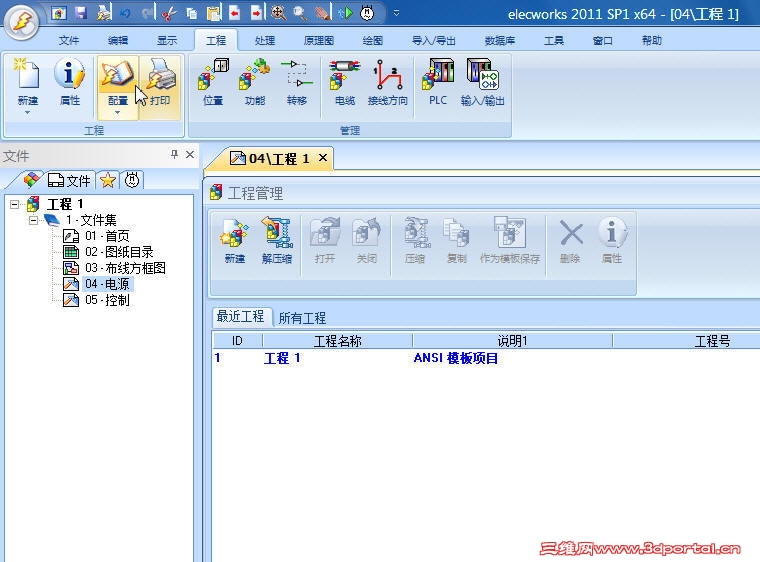Screen dimensions: 760x562
Task: Open 位置 management in the ribbon
Action: (213, 81)
